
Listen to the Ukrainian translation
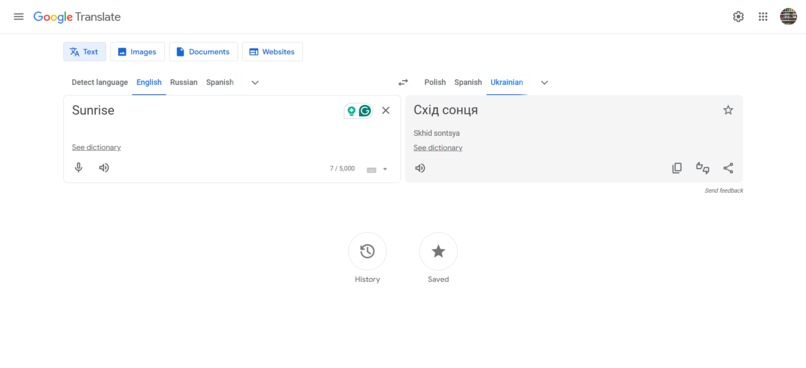click(420, 168)
